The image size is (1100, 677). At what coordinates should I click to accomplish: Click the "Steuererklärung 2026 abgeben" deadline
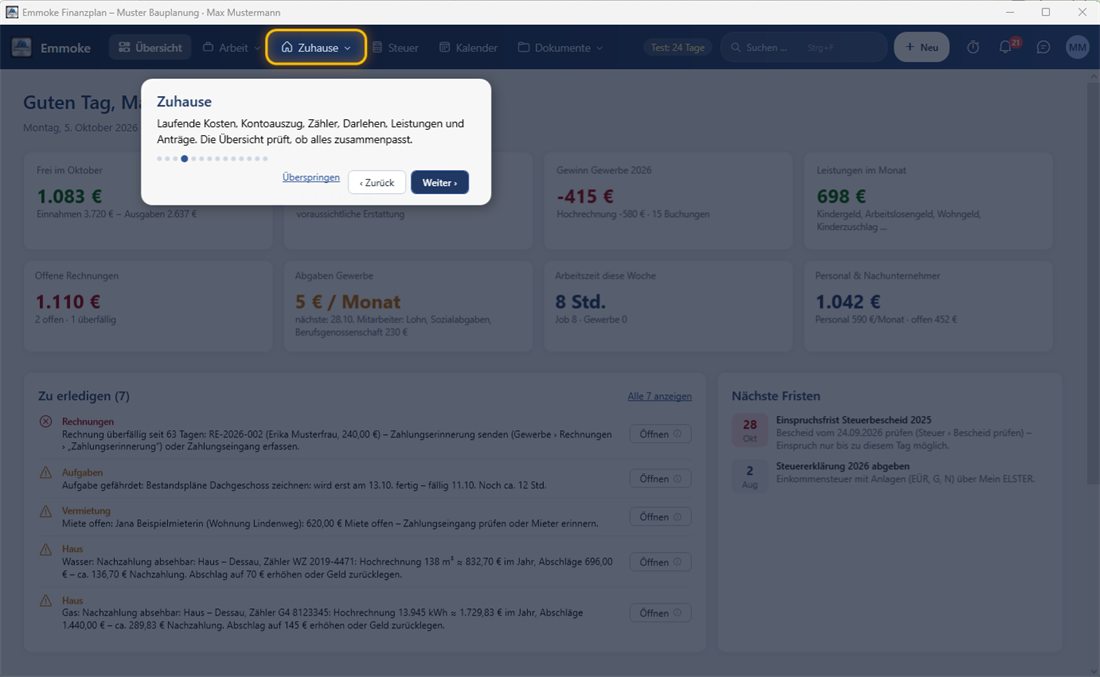pos(843,467)
